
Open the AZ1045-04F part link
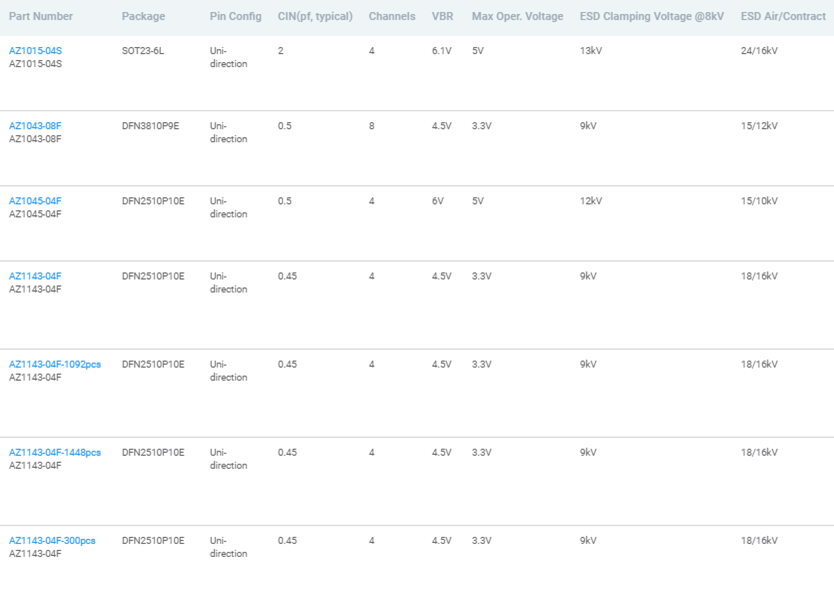(35, 201)
